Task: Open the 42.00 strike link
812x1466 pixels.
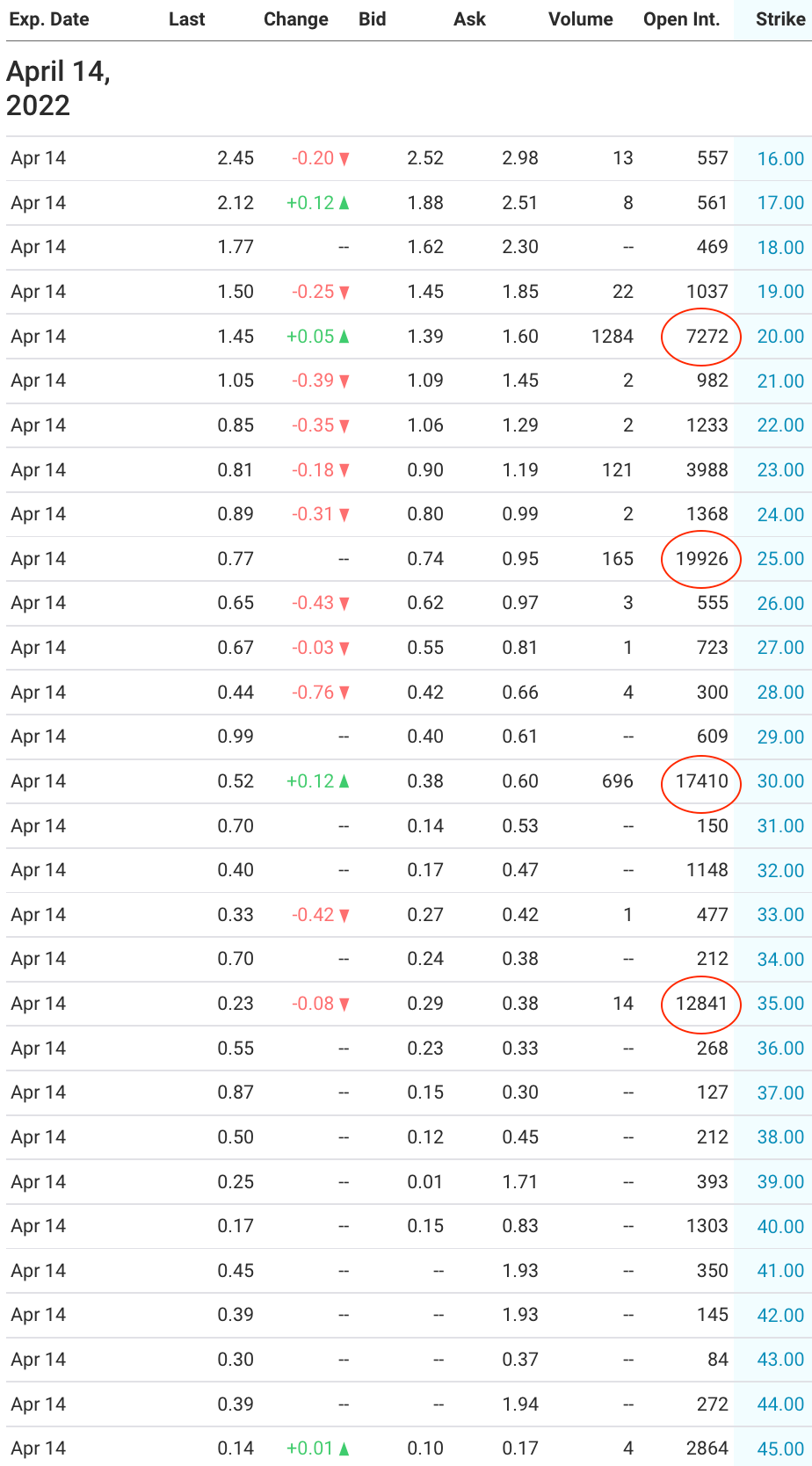Action: (780, 1315)
